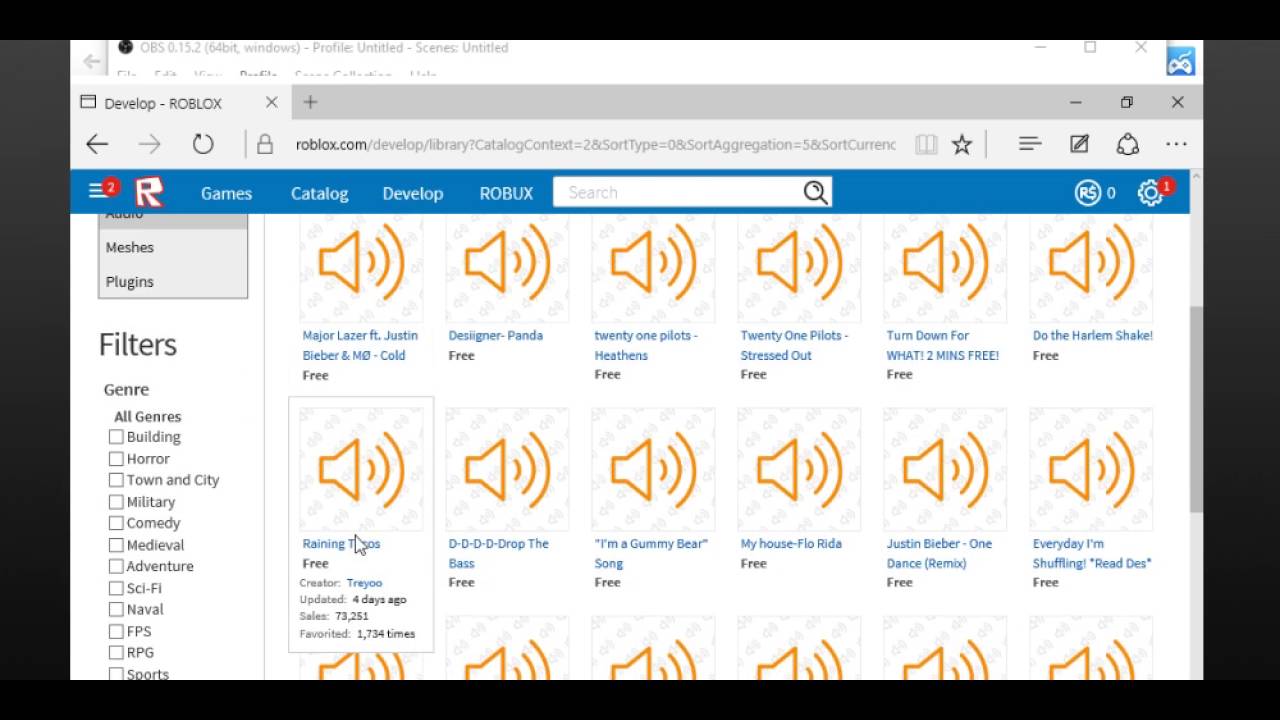1280x720 pixels.
Task: Add page to favorites star icon
Action: coord(962,144)
